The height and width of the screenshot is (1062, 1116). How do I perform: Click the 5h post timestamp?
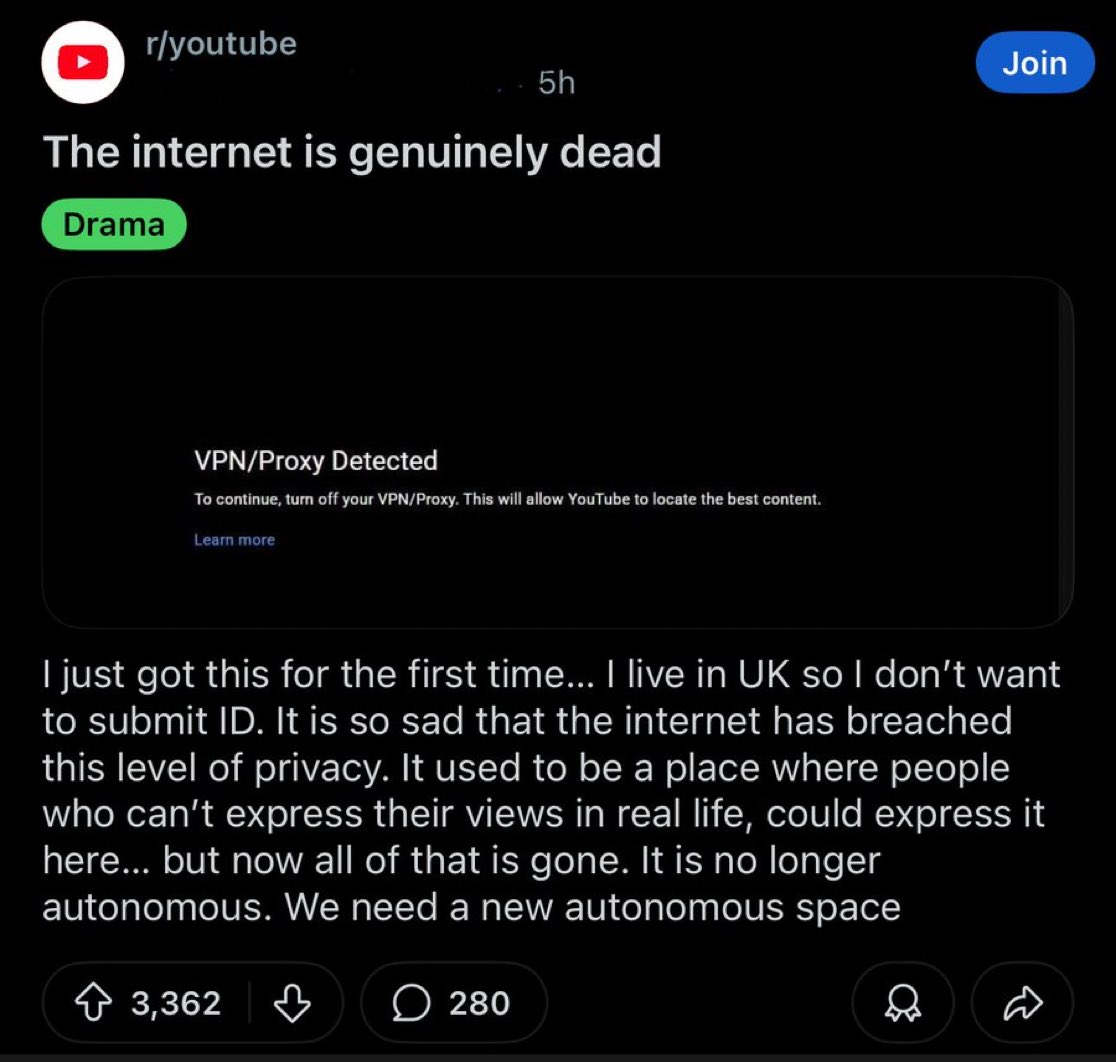(557, 83)
